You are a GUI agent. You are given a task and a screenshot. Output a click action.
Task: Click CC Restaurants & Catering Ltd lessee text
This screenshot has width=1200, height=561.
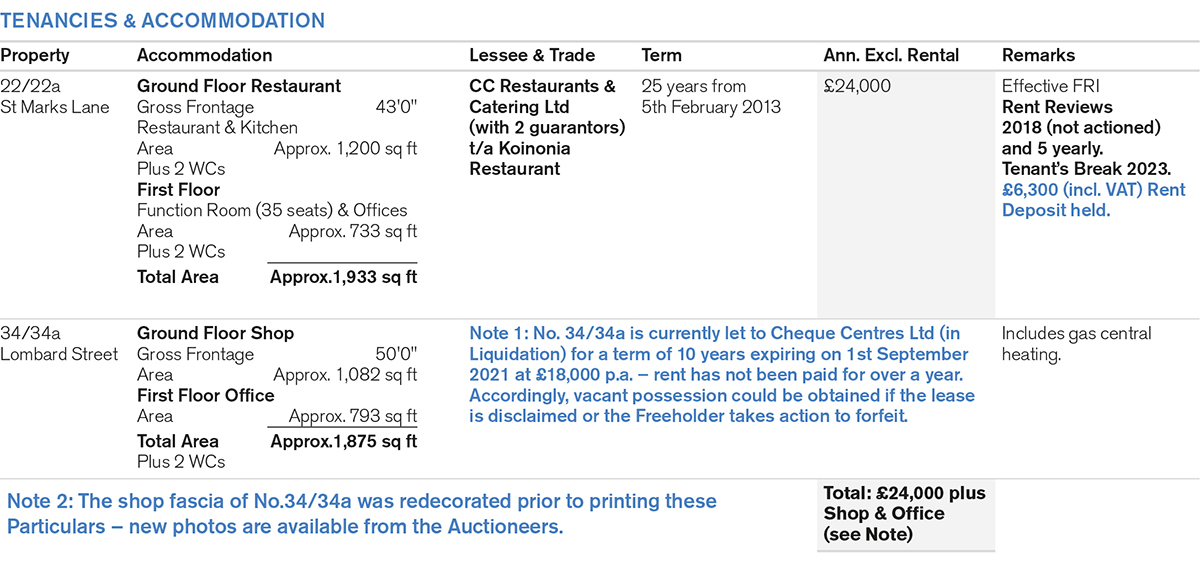[x=542, y=96]
